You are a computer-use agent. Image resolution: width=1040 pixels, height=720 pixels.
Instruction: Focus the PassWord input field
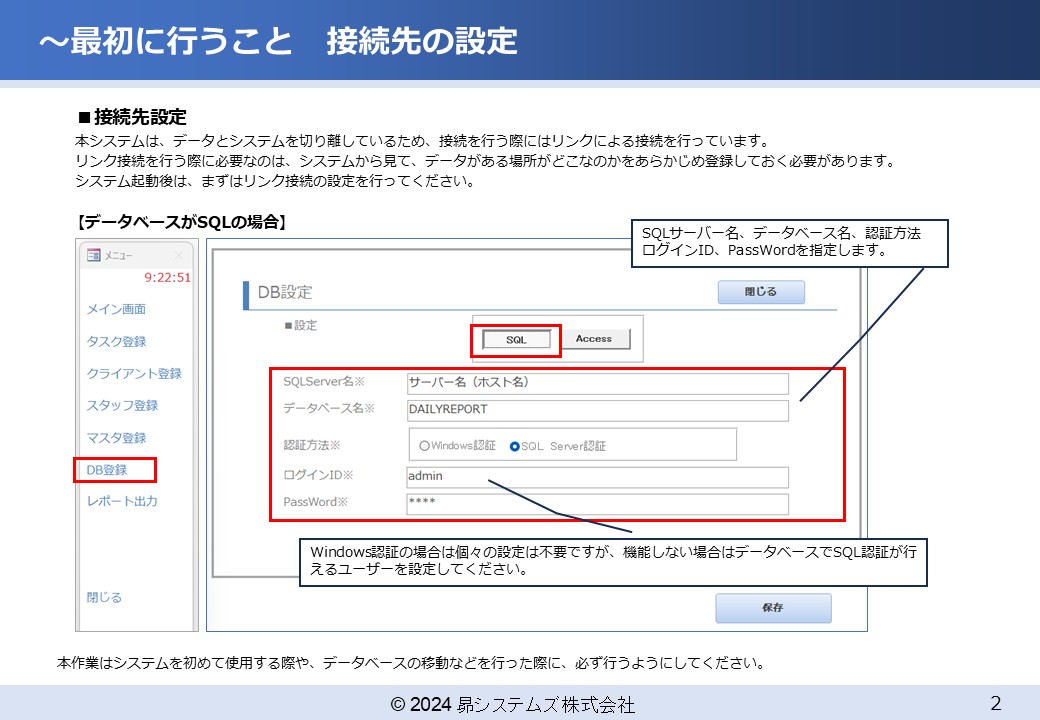(x=595, y=503)
